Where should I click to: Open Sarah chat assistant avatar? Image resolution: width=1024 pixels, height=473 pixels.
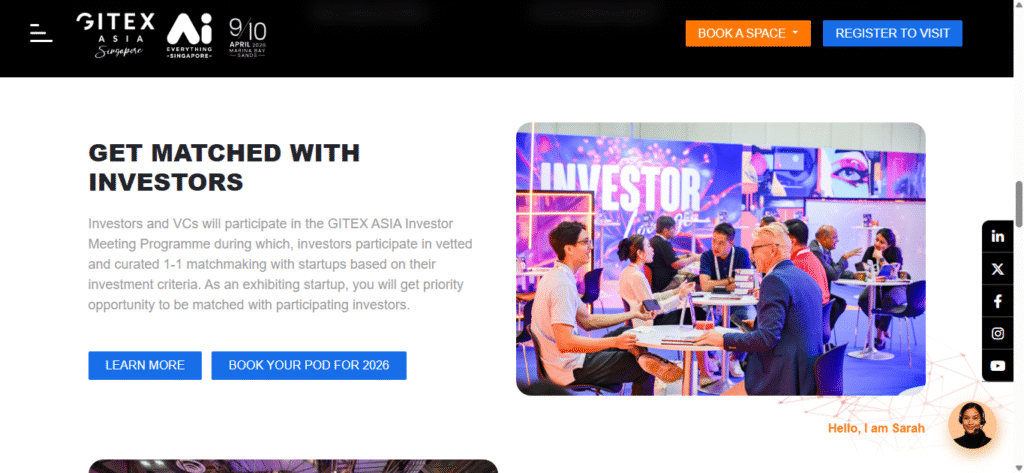click(972, 425)
